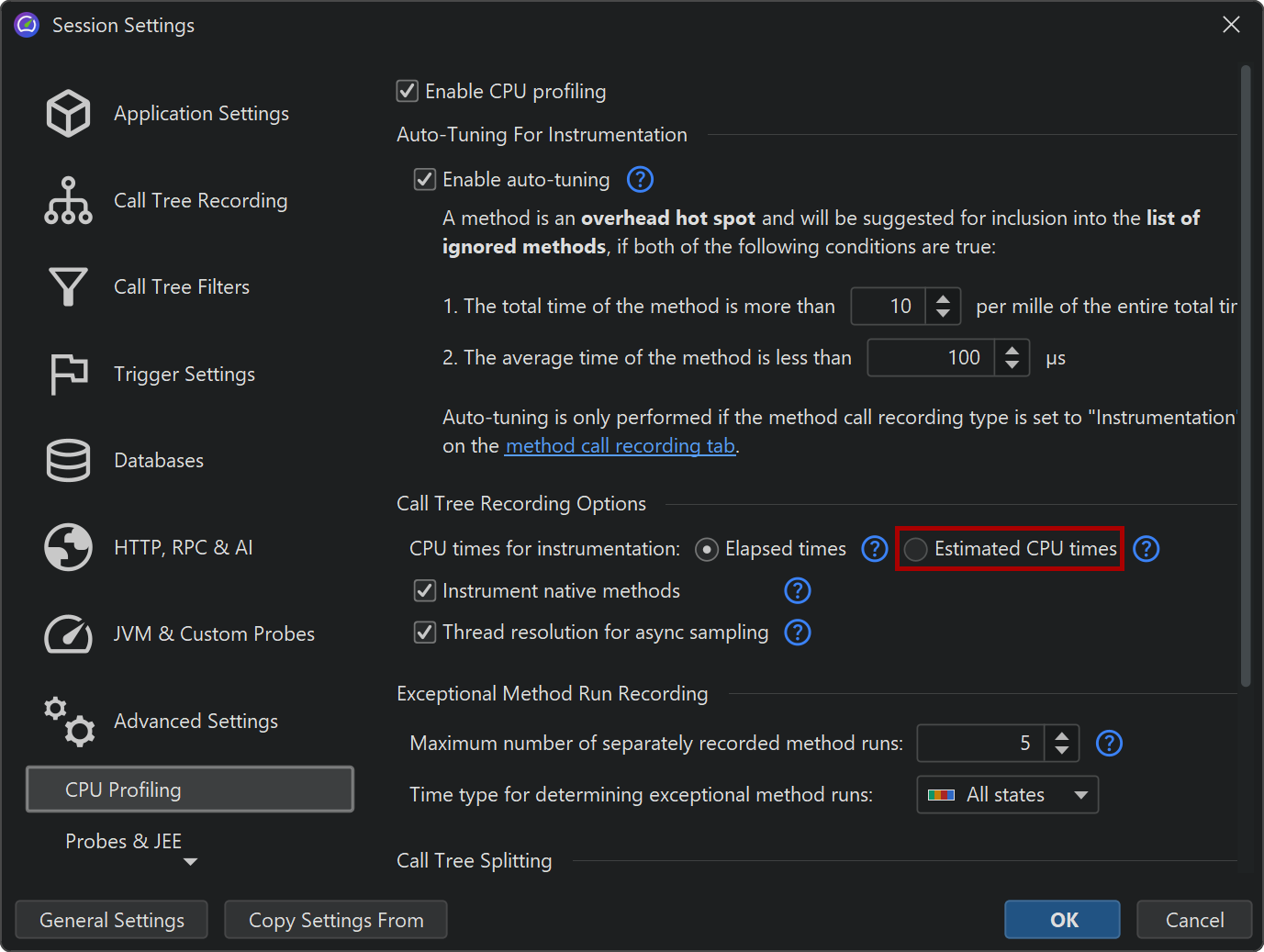
Task: Open the All states time type dropdown
Action: [x=1007, y=795]
